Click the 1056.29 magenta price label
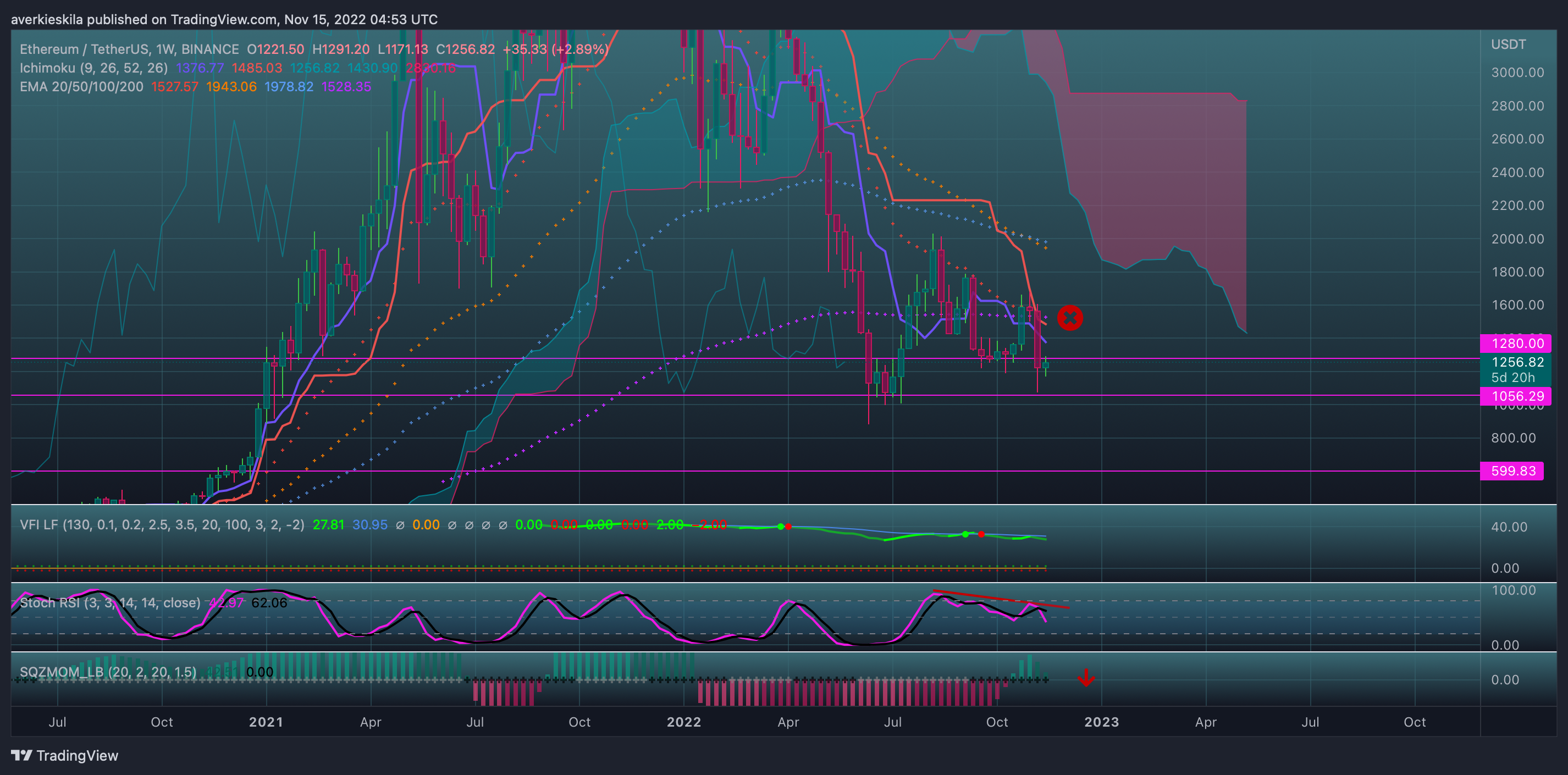This screenshot has height=775, width=1568. pos(1515,397)
